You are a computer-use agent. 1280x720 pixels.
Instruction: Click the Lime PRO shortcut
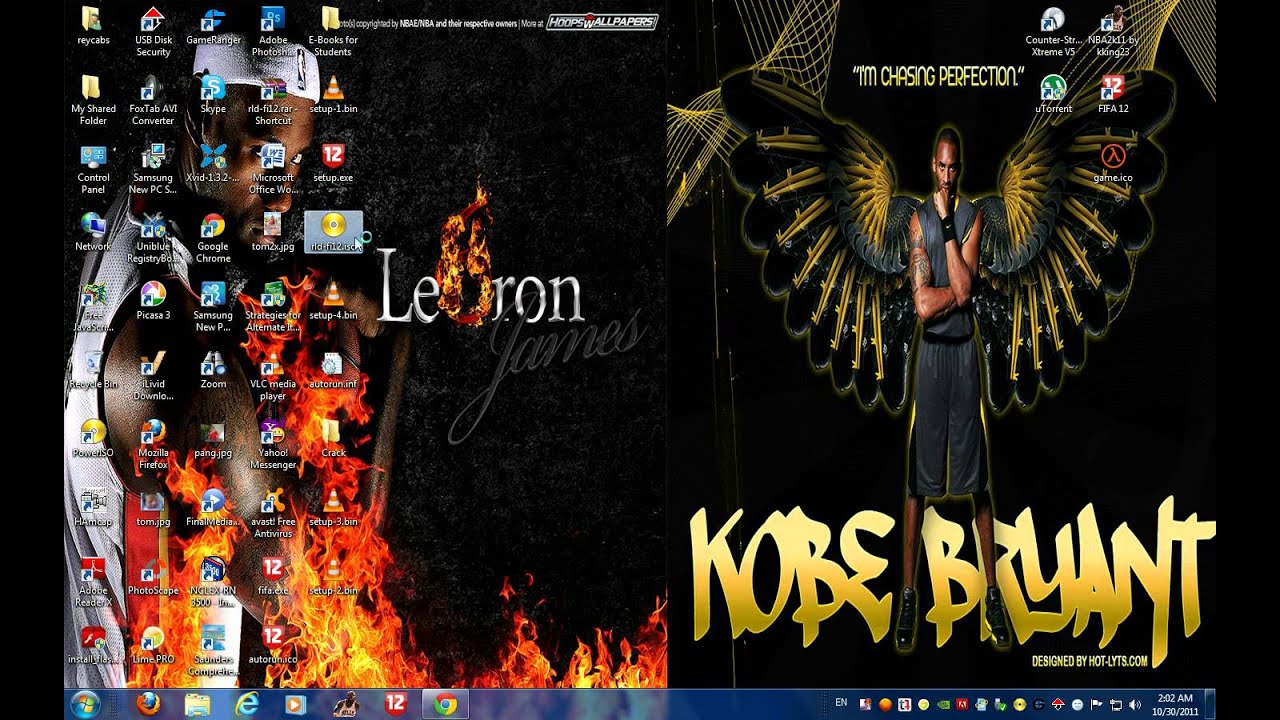tap(153, 646)
